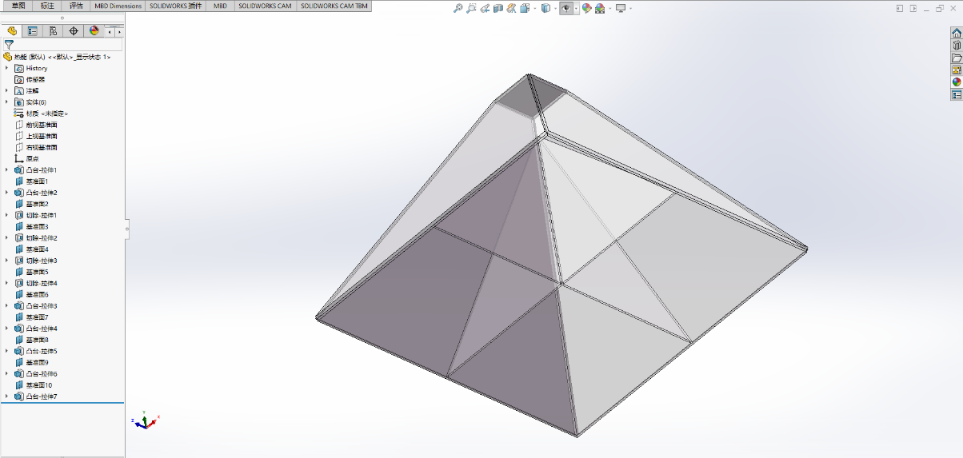
Task: Click the feature tree filter funnel icon
Action: click(x=8, y=44)
